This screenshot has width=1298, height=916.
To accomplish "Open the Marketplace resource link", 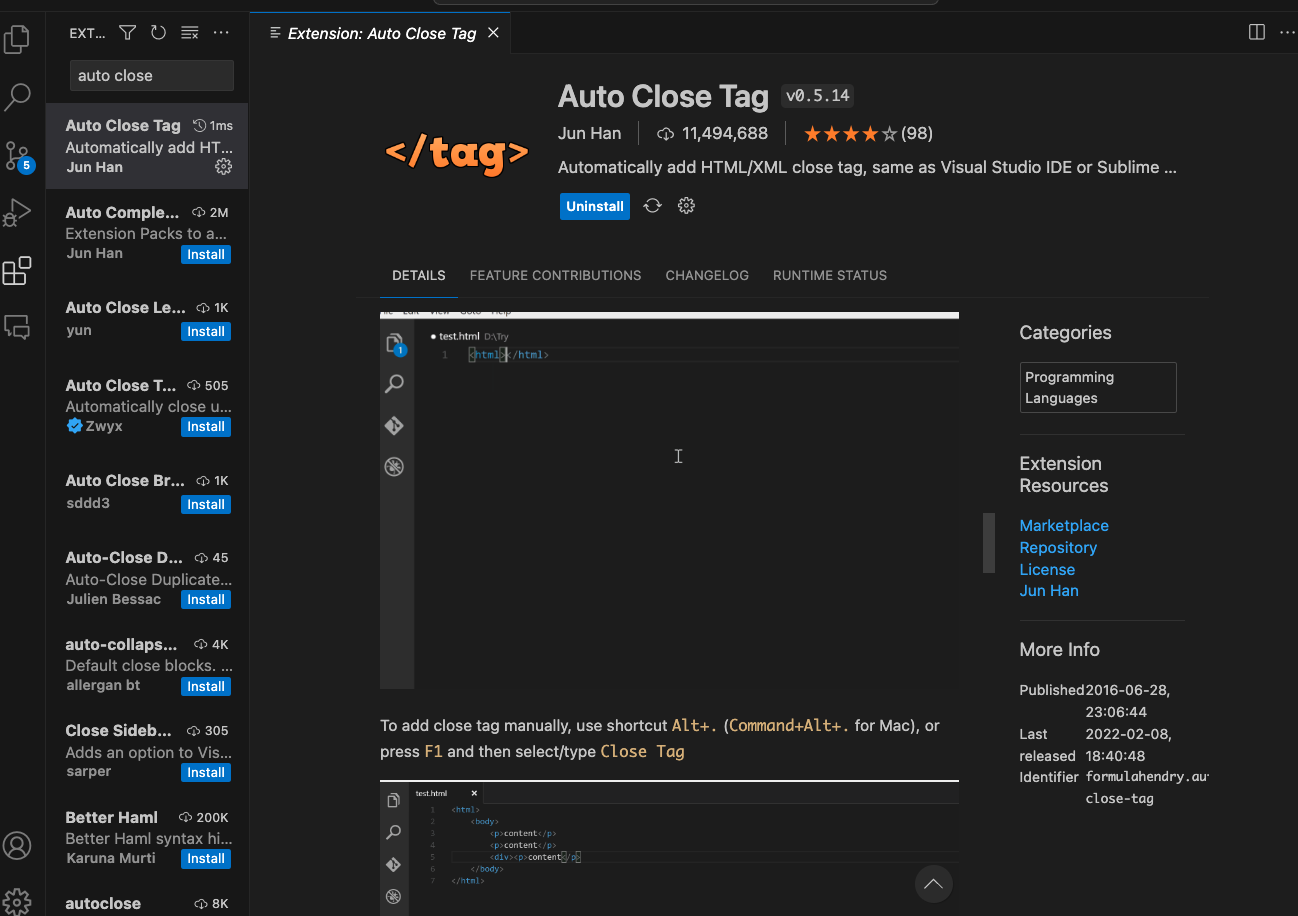I will click(1064, 525).
